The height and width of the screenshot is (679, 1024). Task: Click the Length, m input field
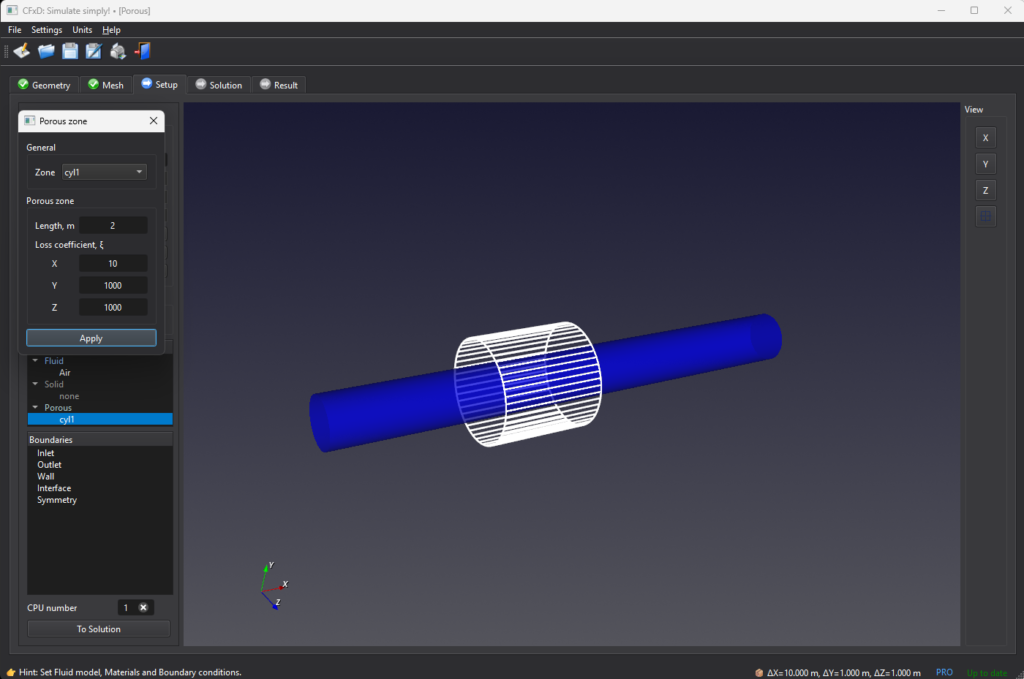point(113,226)
